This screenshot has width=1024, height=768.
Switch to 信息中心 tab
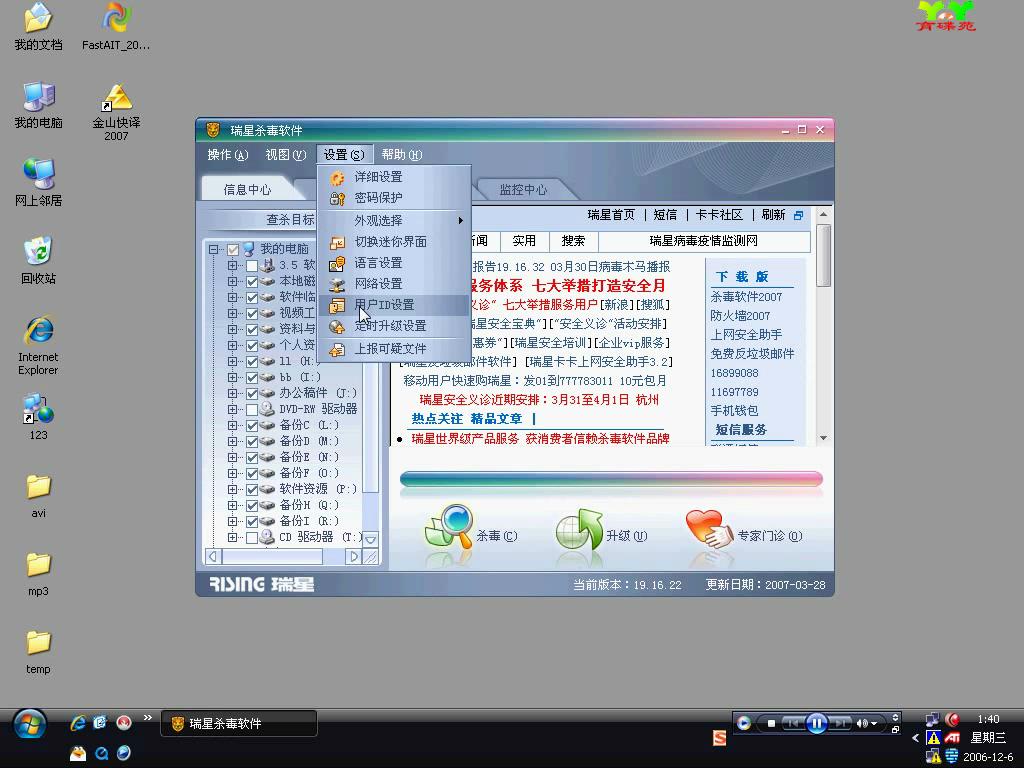(248, 189)
